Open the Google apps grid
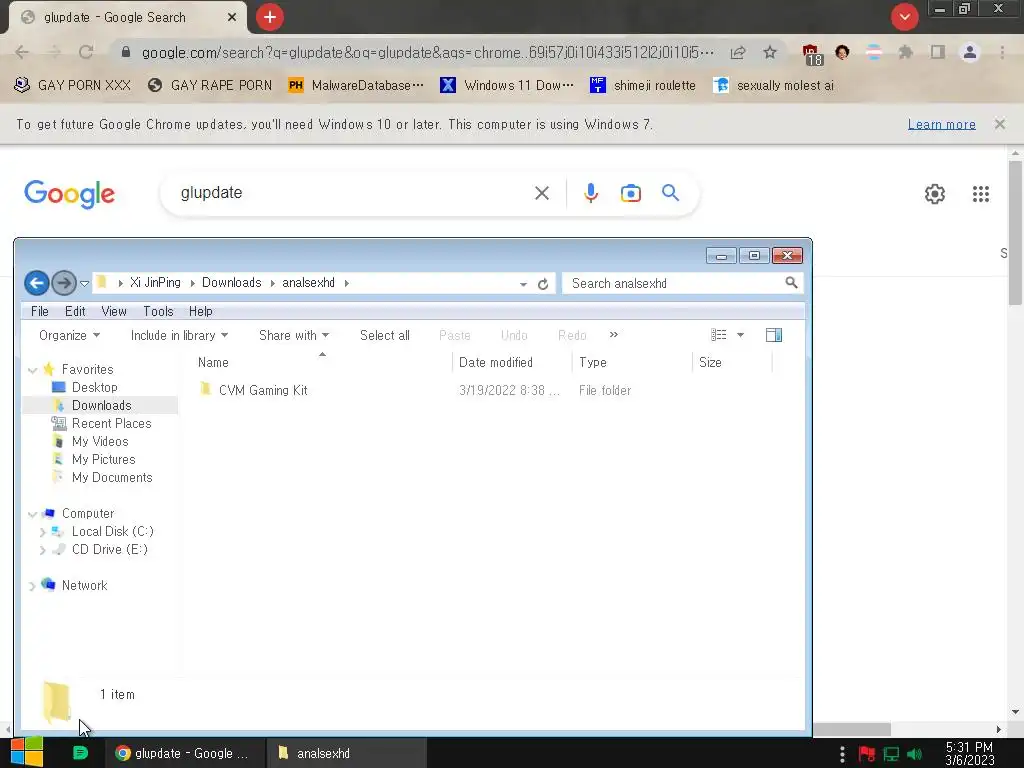1024x768 pixels. click(x=980, y=194)
